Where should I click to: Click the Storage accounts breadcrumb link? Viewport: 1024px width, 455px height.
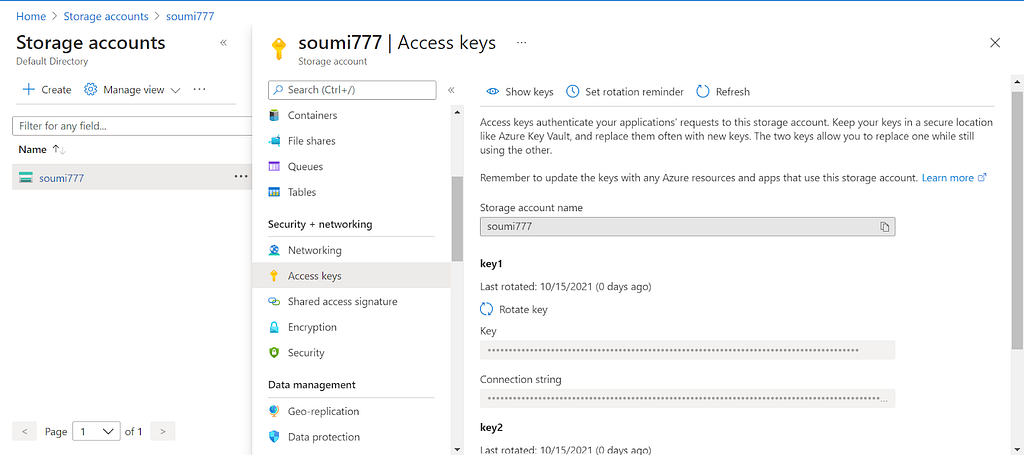(106, 16)
